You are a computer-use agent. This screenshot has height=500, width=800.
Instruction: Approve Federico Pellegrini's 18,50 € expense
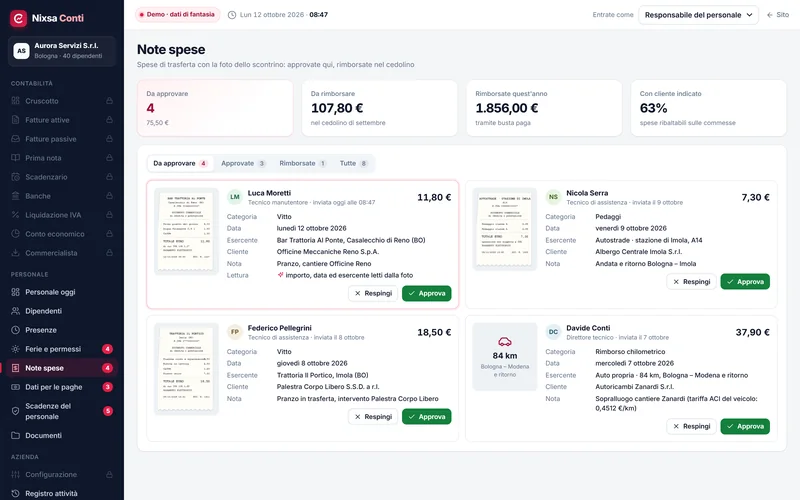[427, 417]
